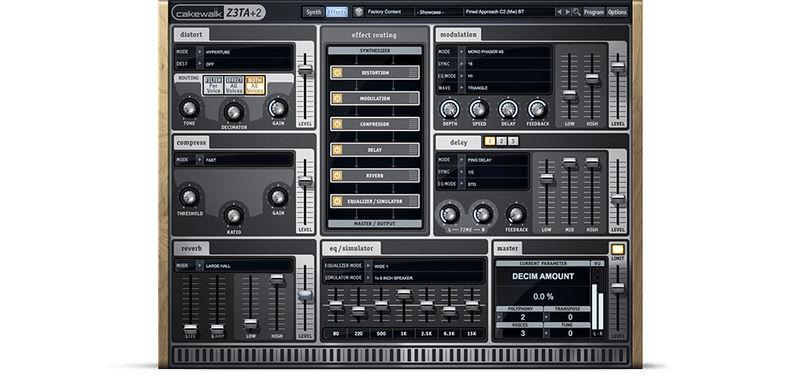Screen dimensions: 800x386
Task: Enable the Limit switch in master section
Action: tap(617, 249)
